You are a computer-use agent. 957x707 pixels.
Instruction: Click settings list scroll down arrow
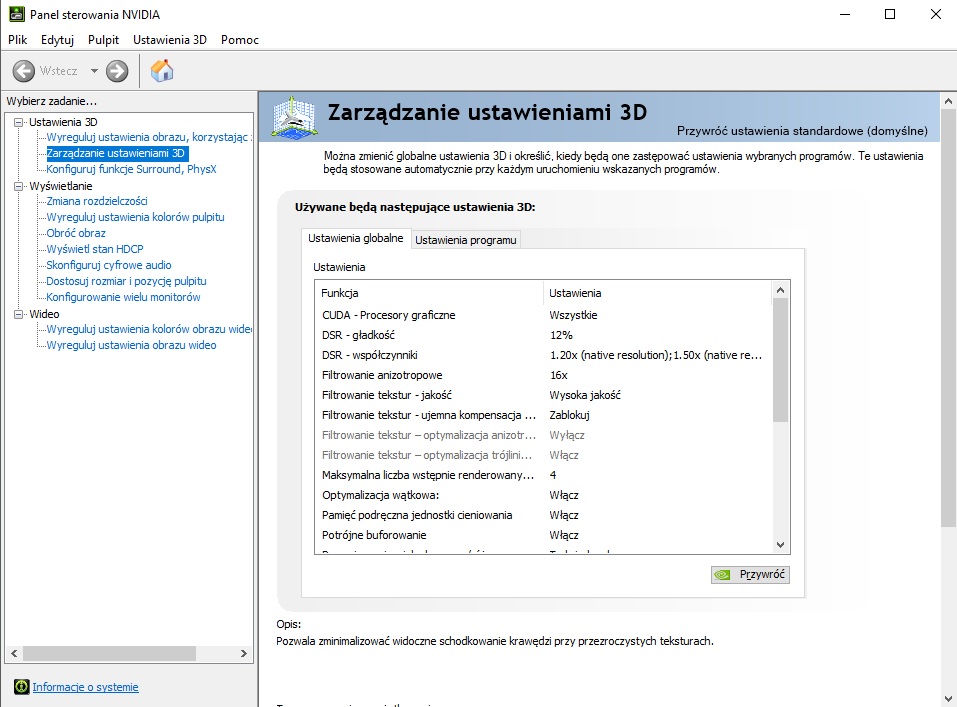pos(780,545)
